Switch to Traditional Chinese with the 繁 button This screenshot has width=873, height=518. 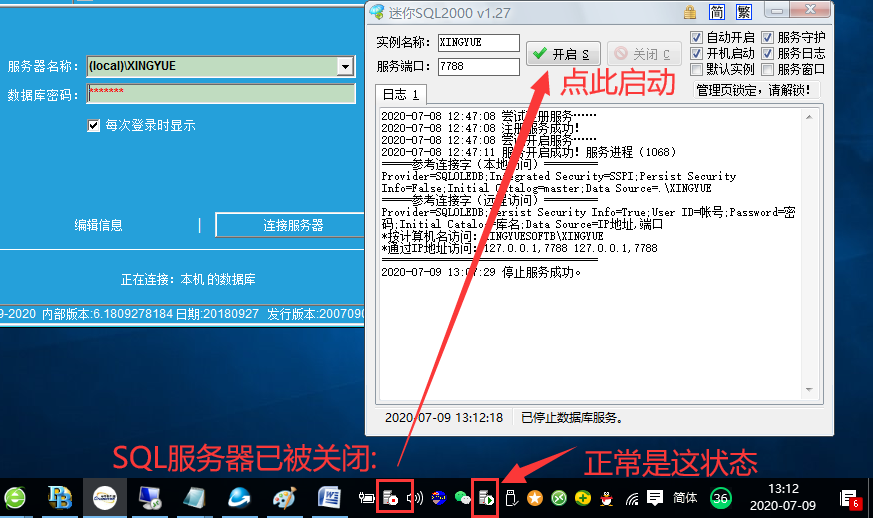click(744, 12)
